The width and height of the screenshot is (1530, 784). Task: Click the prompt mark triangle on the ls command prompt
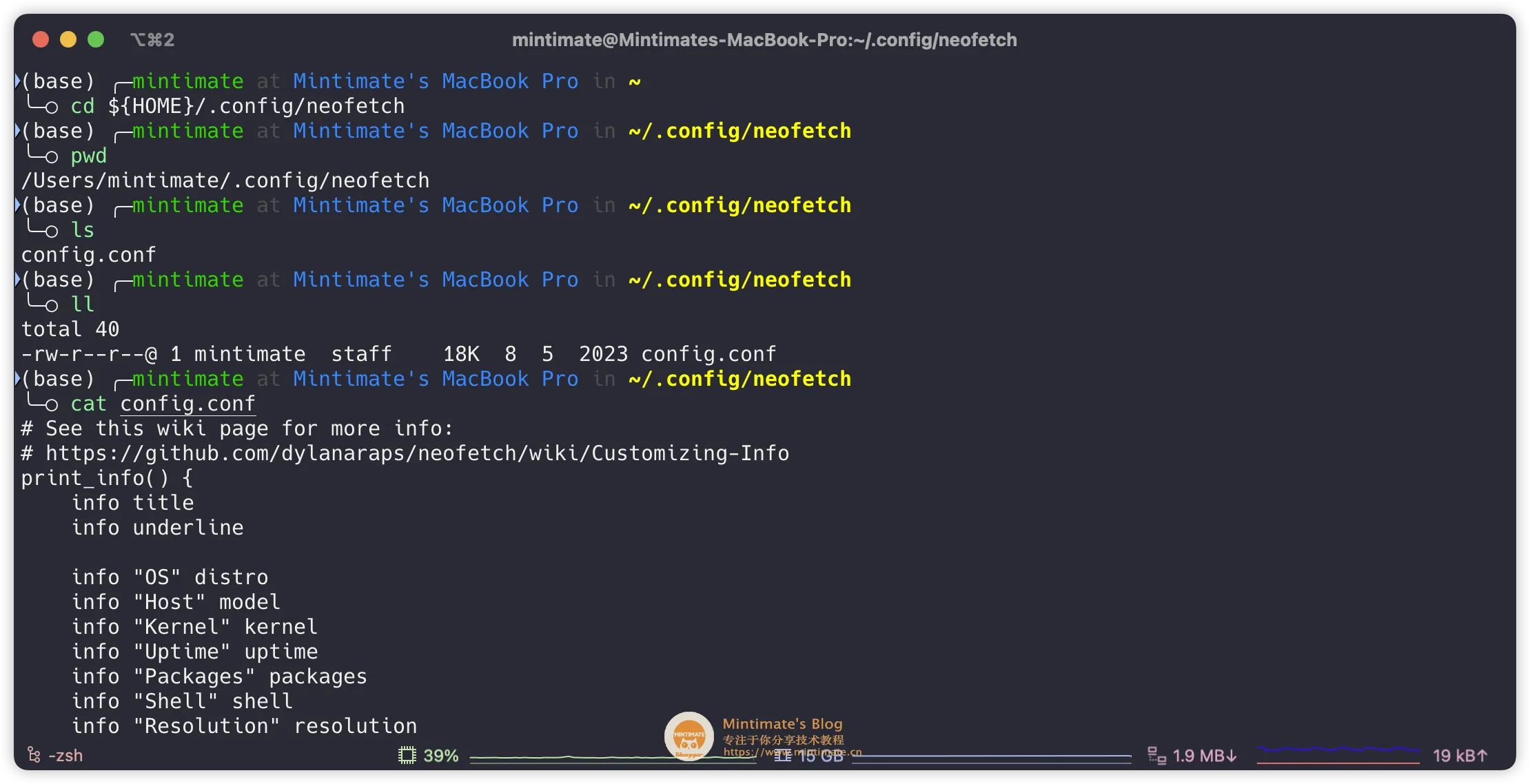click(x=17, y=205)
